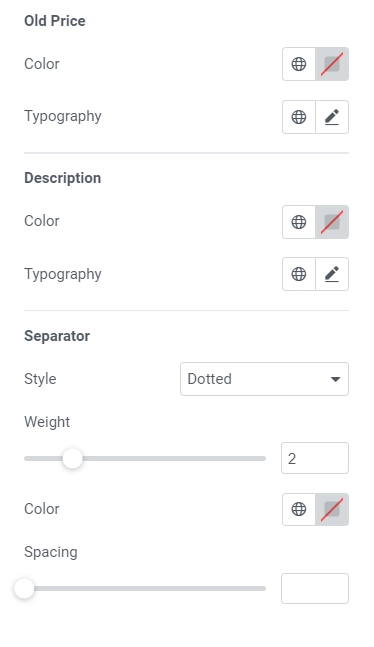The image size is (374, 647).
Task: Click the Separator section heading
Action: click(x=57, y=336)
